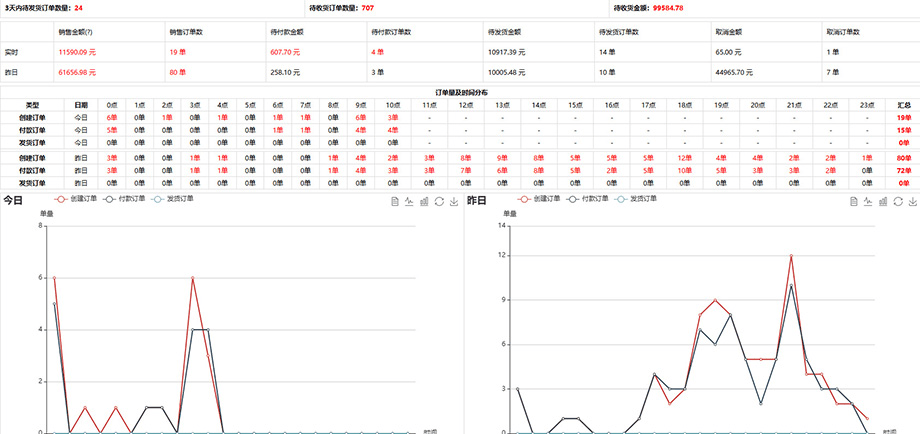Switch today's chart to bar type
The image size is (920, 434).
[x=424, y=201]
